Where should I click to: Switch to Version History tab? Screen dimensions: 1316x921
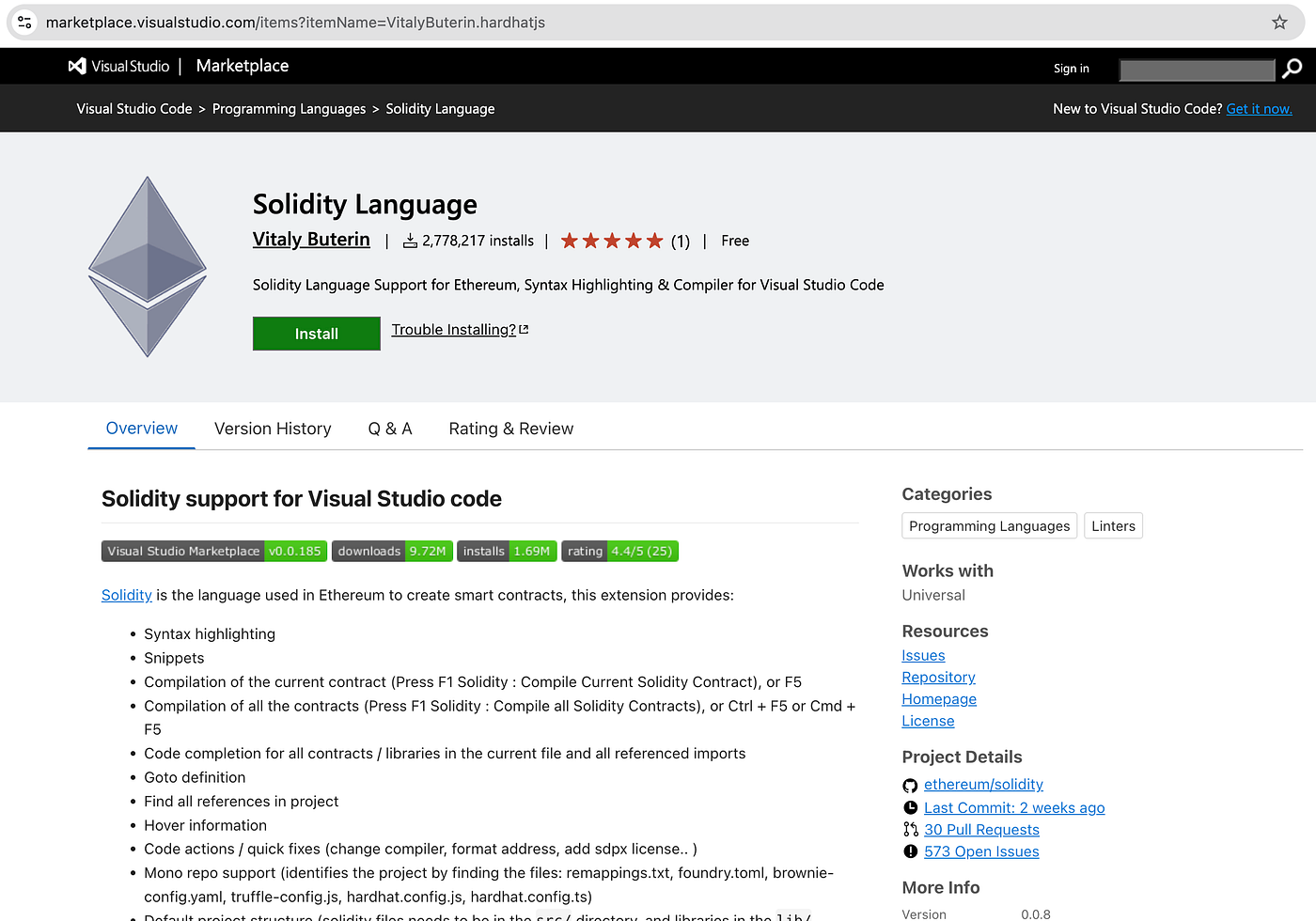[x=273, y=429]
